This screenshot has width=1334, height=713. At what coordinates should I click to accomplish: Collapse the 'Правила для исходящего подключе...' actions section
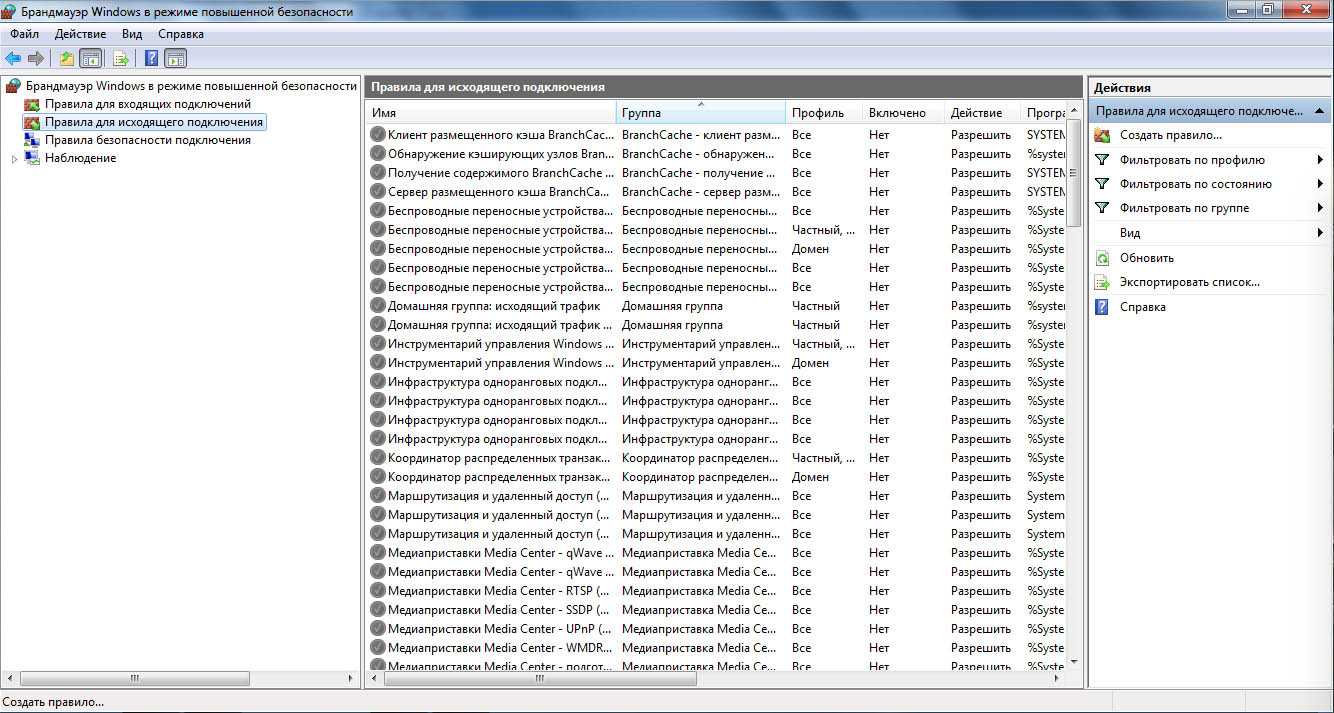(1320, 111)
